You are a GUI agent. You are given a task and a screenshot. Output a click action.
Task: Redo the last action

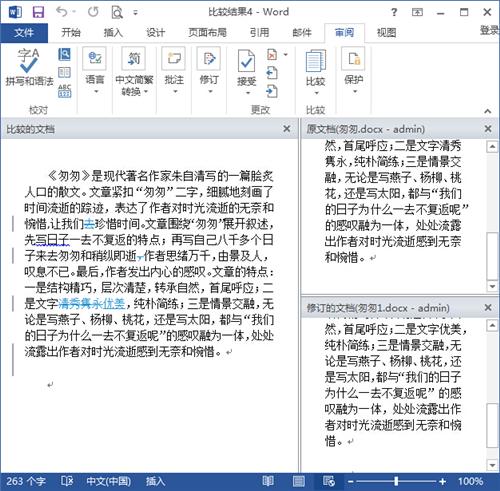tap(93, 12)
